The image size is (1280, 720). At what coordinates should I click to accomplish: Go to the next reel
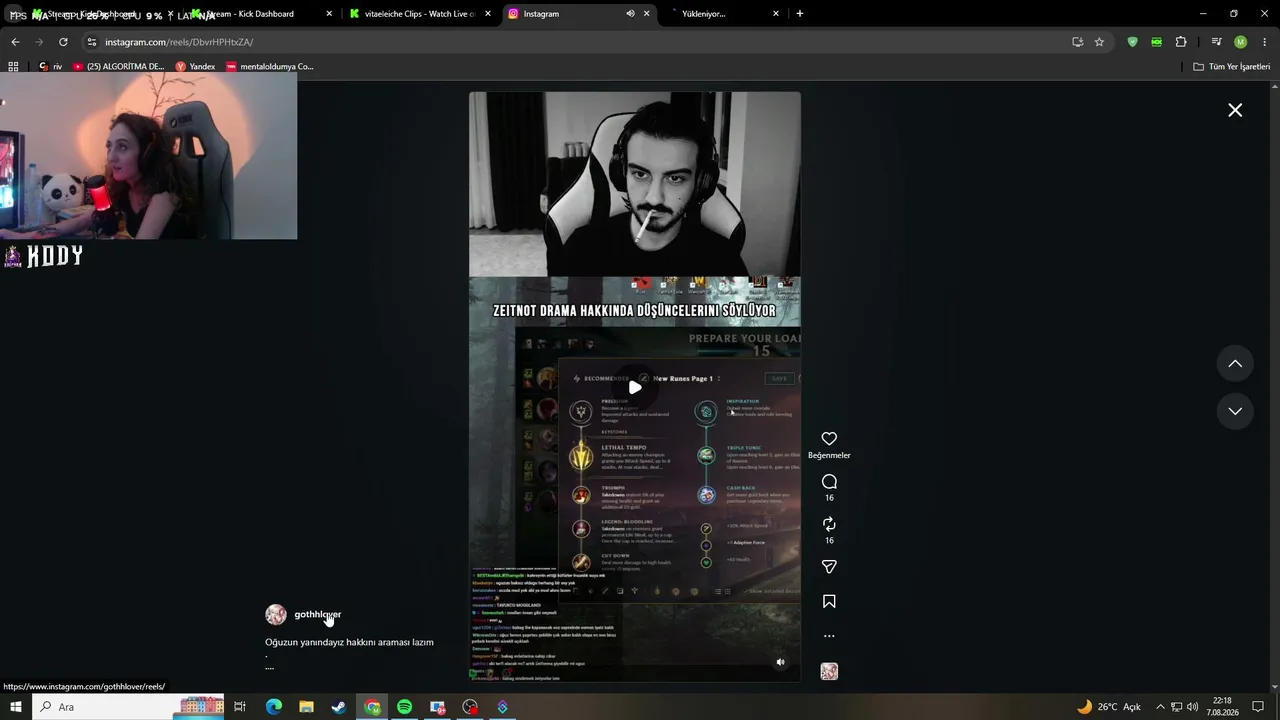click(x=1235, y=411)
